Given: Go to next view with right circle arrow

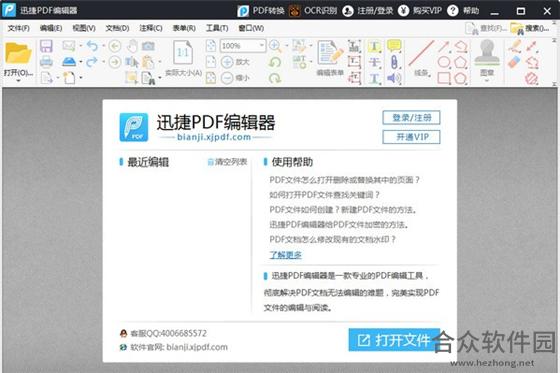Looking at the screenshot, I should click(115, 62).
